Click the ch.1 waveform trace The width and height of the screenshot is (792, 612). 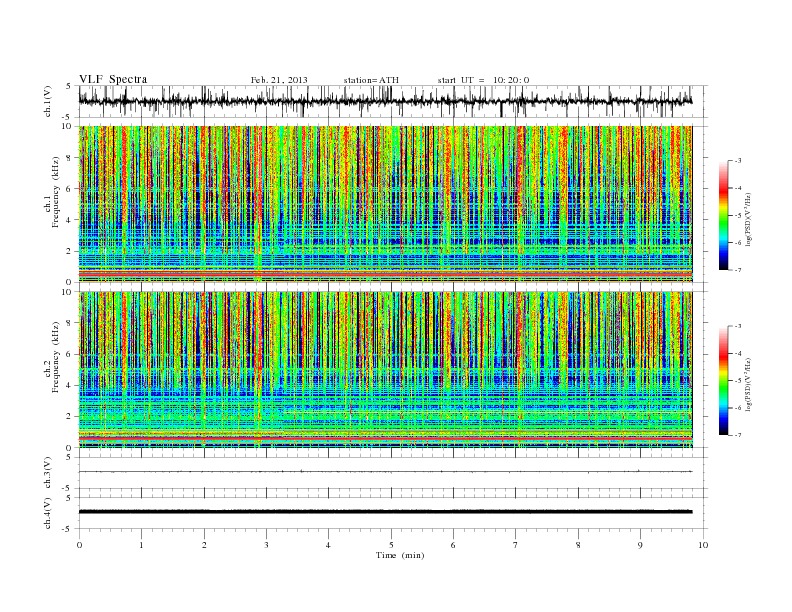pyautogui.click(x=385, y=101)
